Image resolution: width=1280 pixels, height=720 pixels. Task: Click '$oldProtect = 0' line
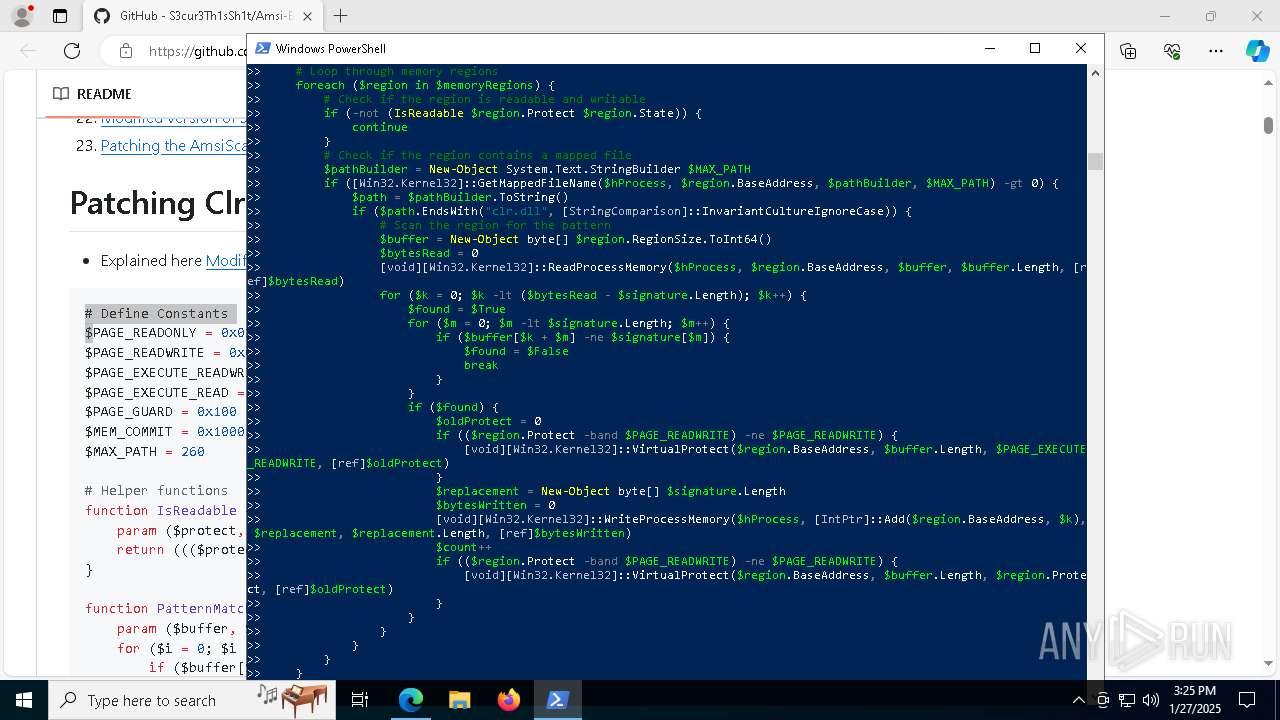pos(489,421)
